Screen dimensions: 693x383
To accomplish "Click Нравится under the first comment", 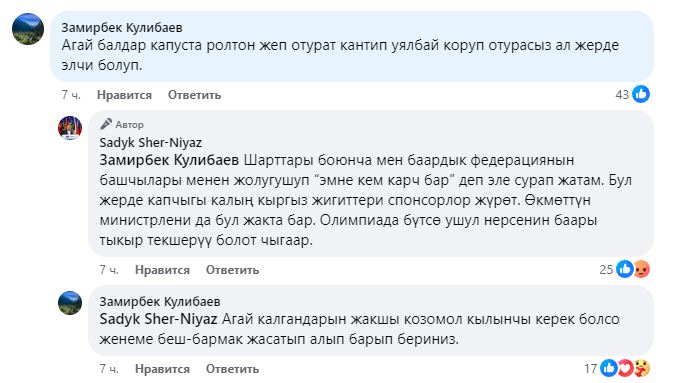I will [x=124, y=95].
